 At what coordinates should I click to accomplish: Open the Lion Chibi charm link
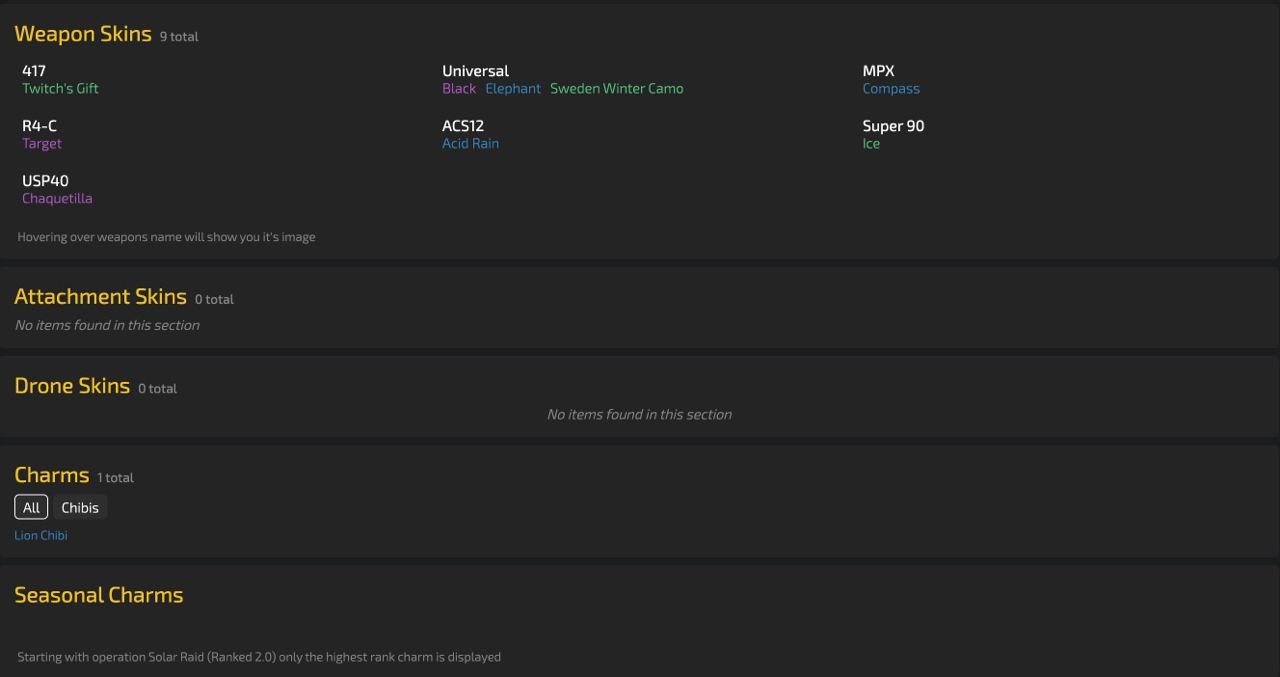(41, 536)
